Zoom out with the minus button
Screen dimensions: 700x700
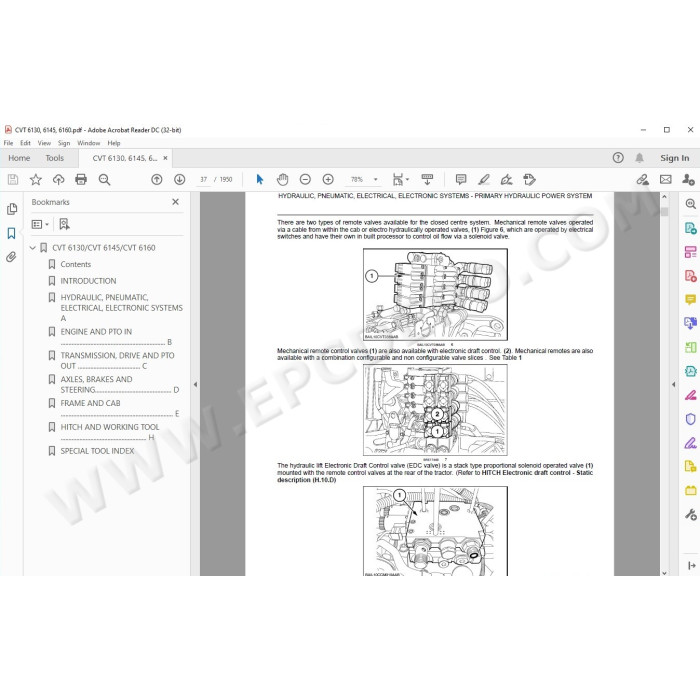(305, 179)
